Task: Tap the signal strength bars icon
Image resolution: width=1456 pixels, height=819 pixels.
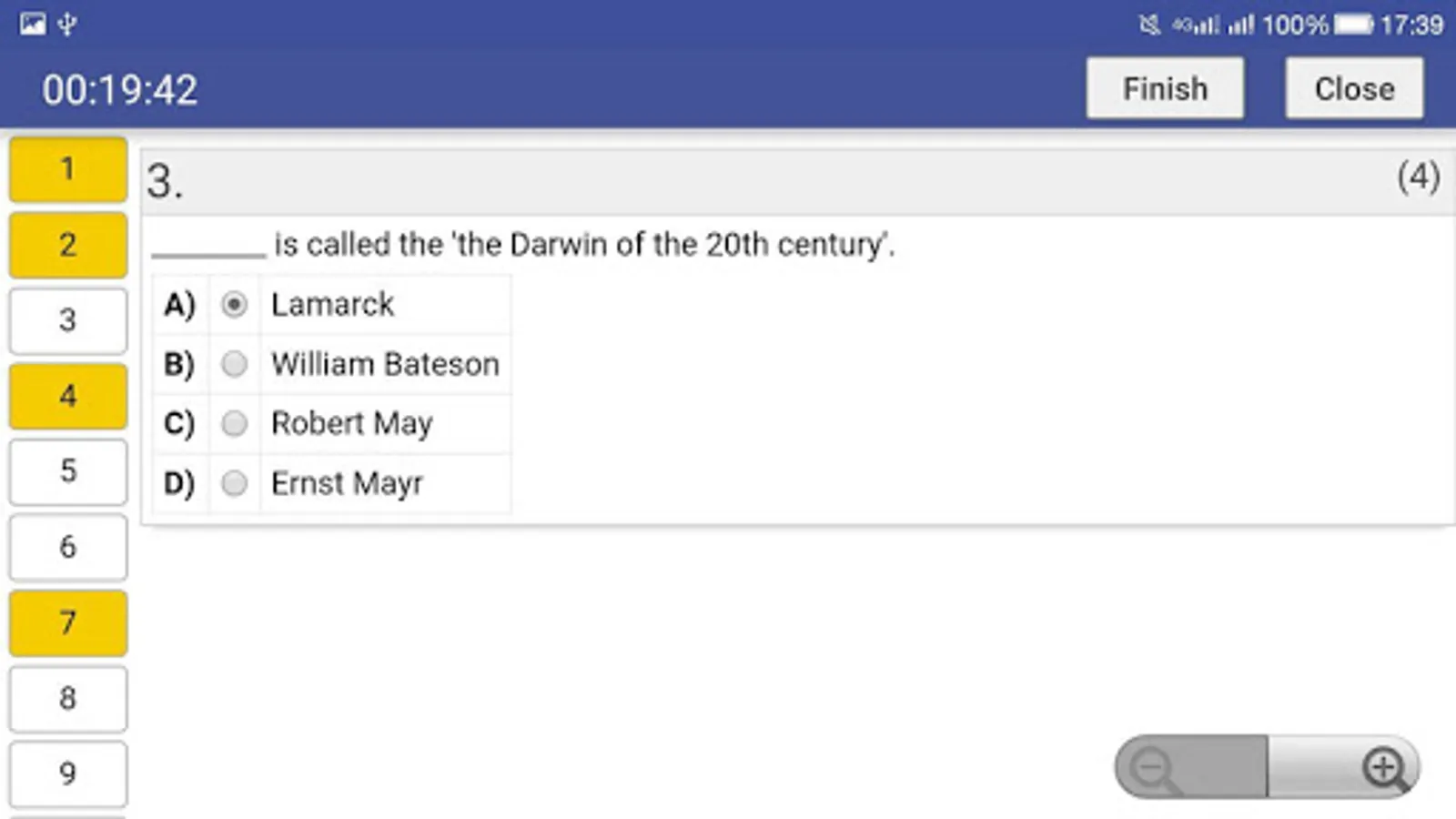Action: coord(1240,25)
